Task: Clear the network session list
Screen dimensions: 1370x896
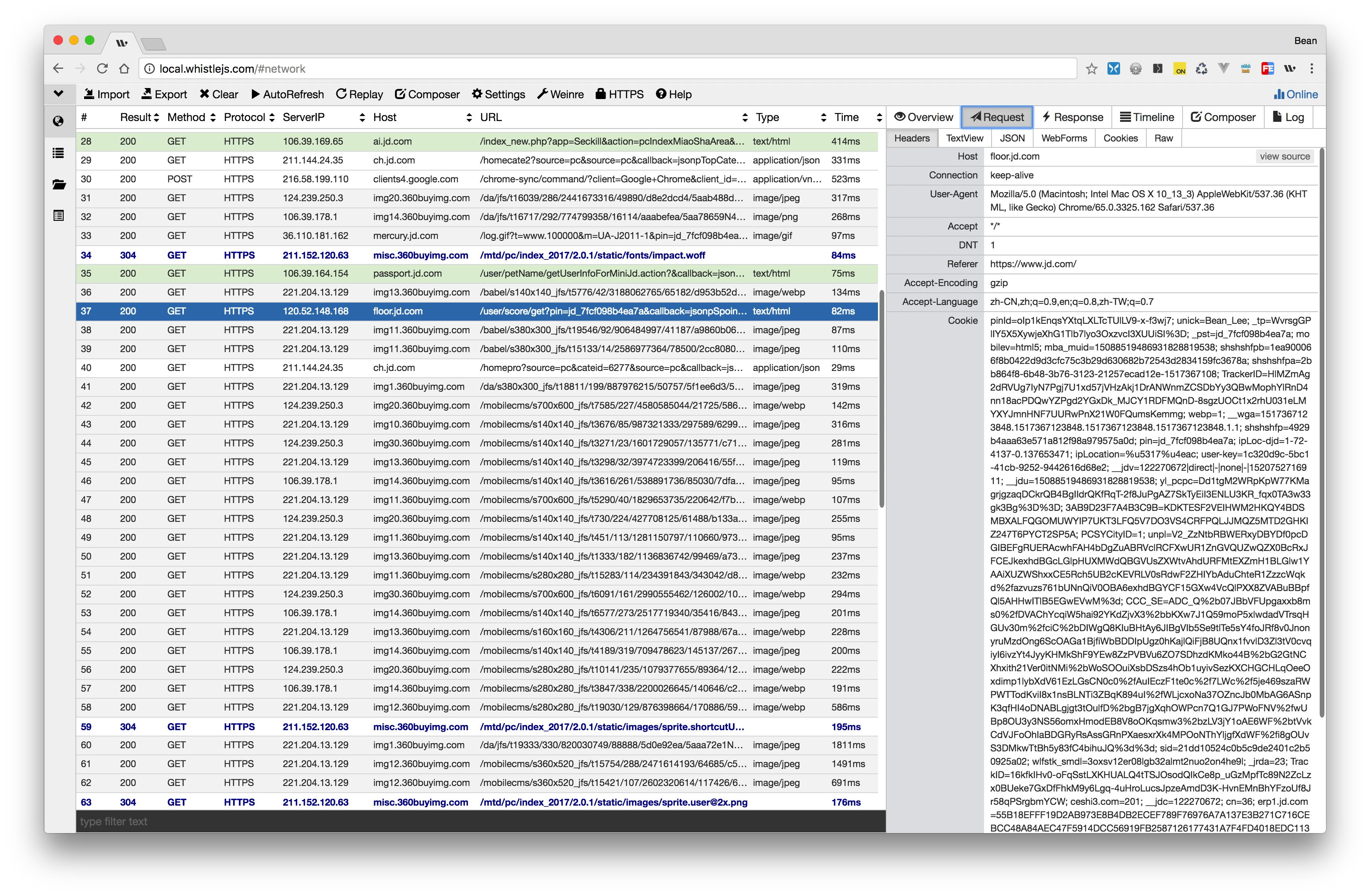Action: click(x=219, y=94)
